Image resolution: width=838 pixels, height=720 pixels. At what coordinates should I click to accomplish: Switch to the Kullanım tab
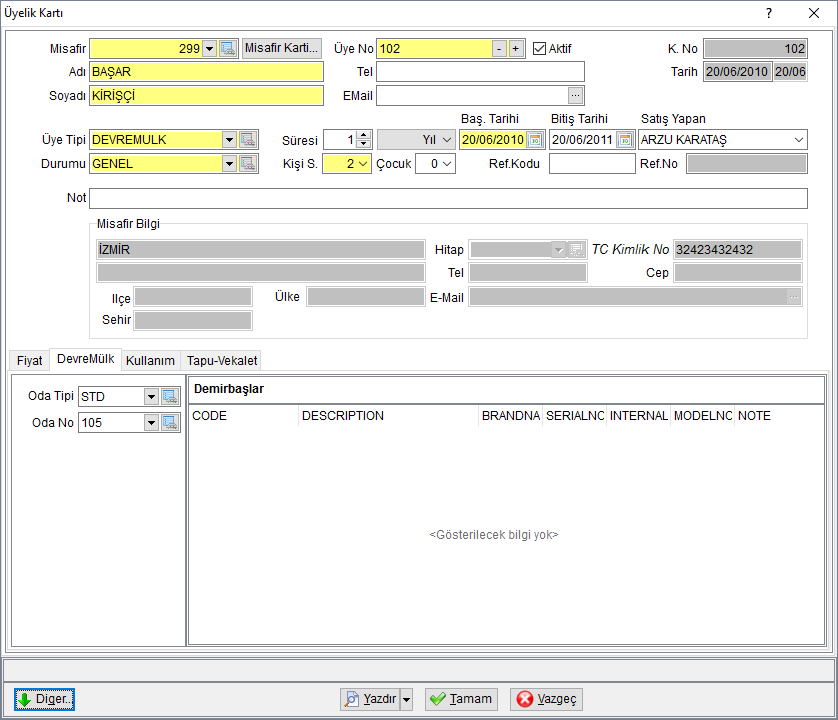click(150, 361)
